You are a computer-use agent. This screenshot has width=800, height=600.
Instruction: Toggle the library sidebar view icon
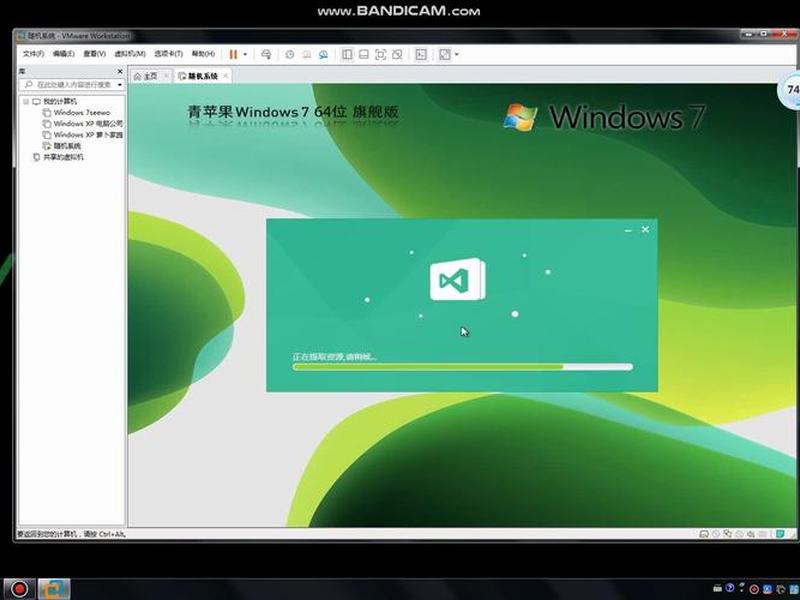click(347, 54)
